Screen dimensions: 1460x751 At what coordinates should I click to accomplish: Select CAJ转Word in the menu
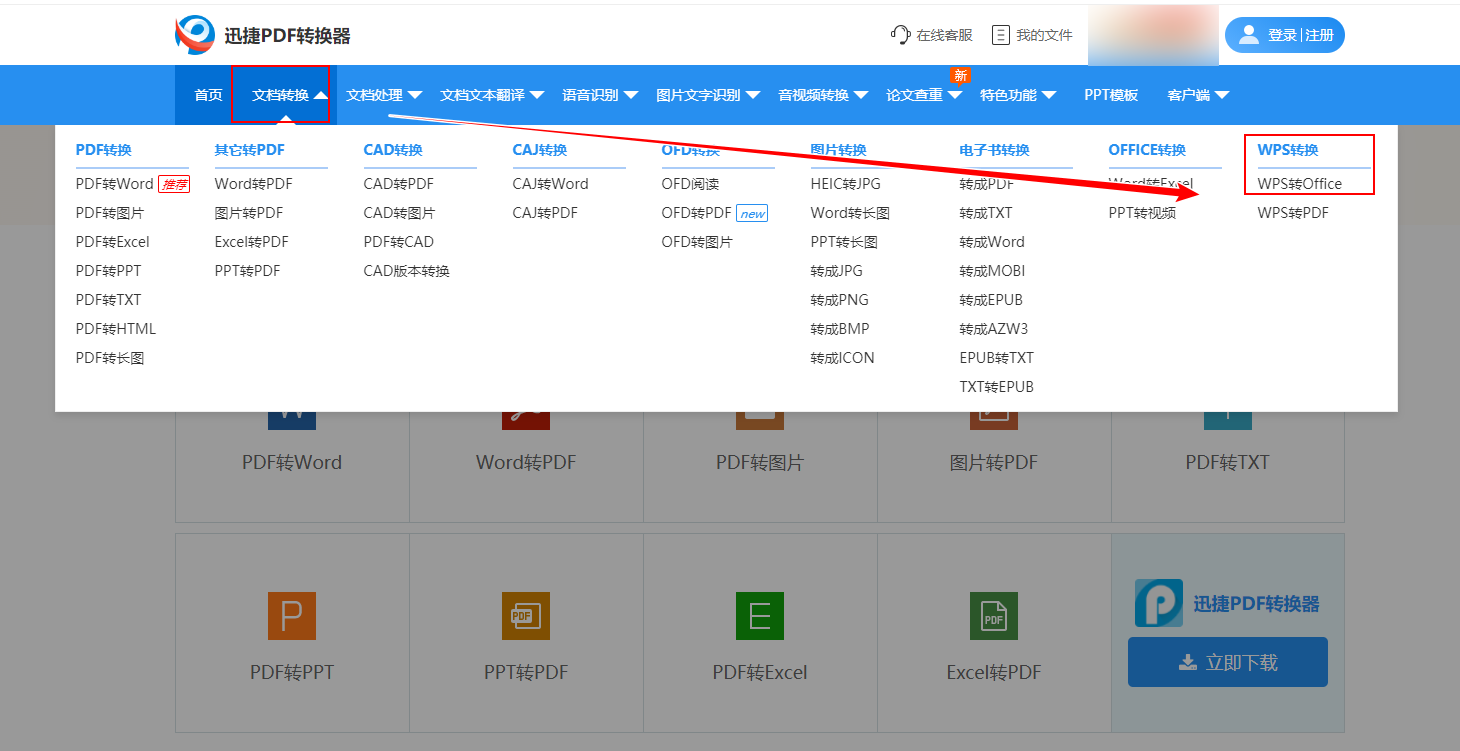550,184
